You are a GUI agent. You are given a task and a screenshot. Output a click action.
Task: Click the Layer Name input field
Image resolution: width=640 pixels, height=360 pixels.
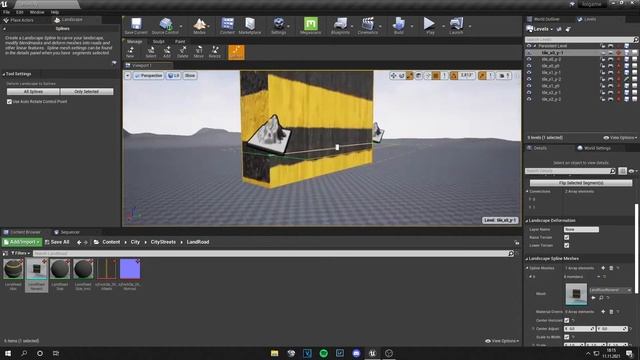(x=581, y=229)
